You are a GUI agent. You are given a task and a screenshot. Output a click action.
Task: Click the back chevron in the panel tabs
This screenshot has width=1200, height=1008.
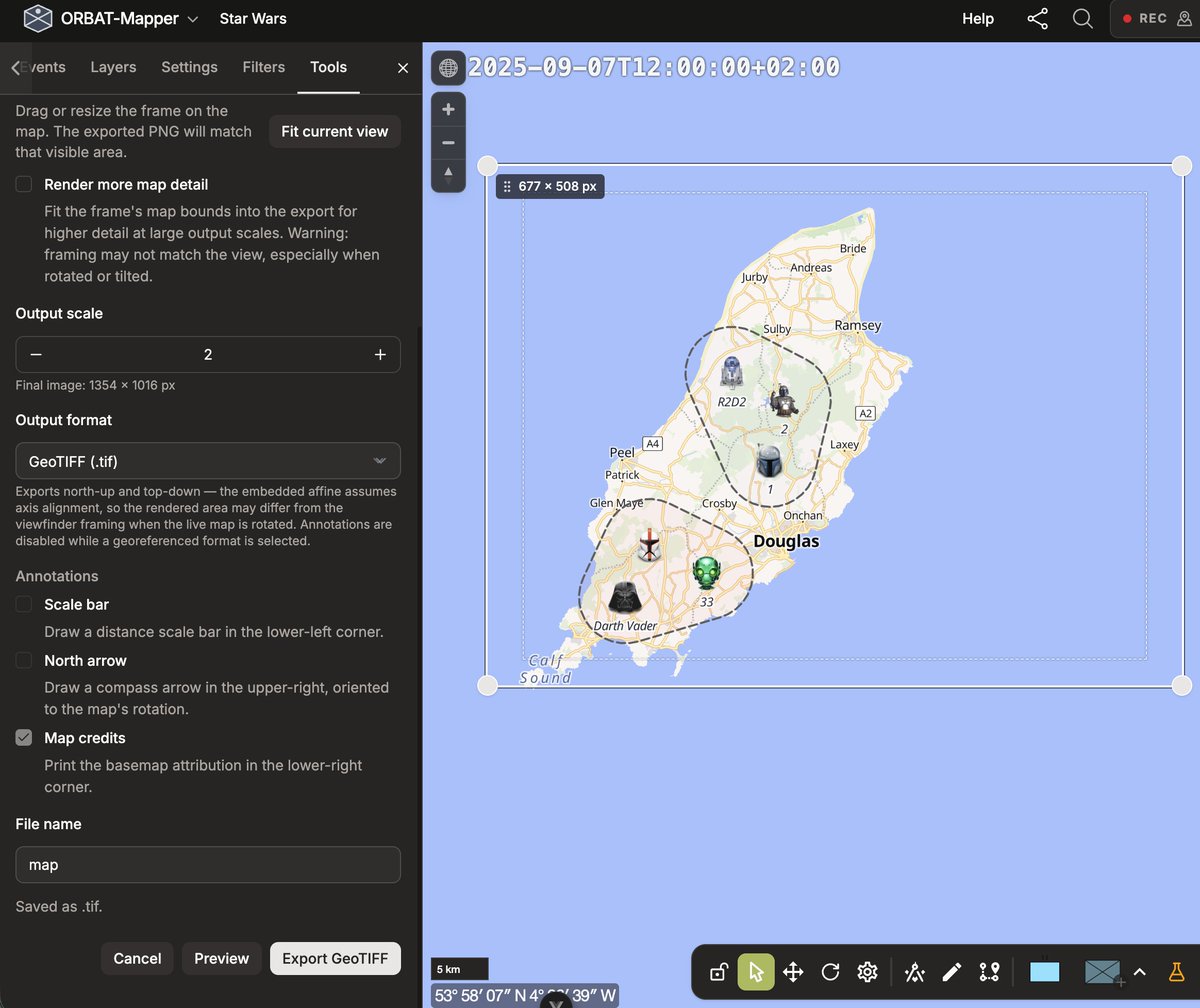click(15, 68)
